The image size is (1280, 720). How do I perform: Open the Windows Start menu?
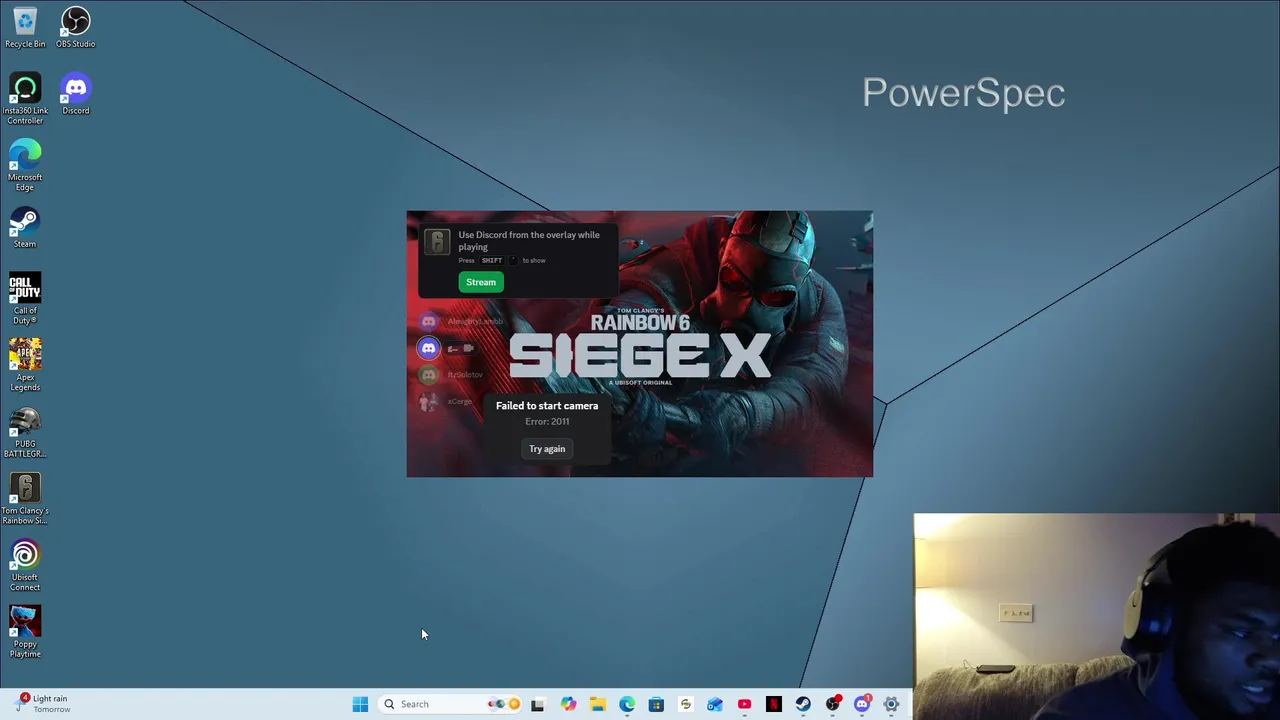[360, 704]
